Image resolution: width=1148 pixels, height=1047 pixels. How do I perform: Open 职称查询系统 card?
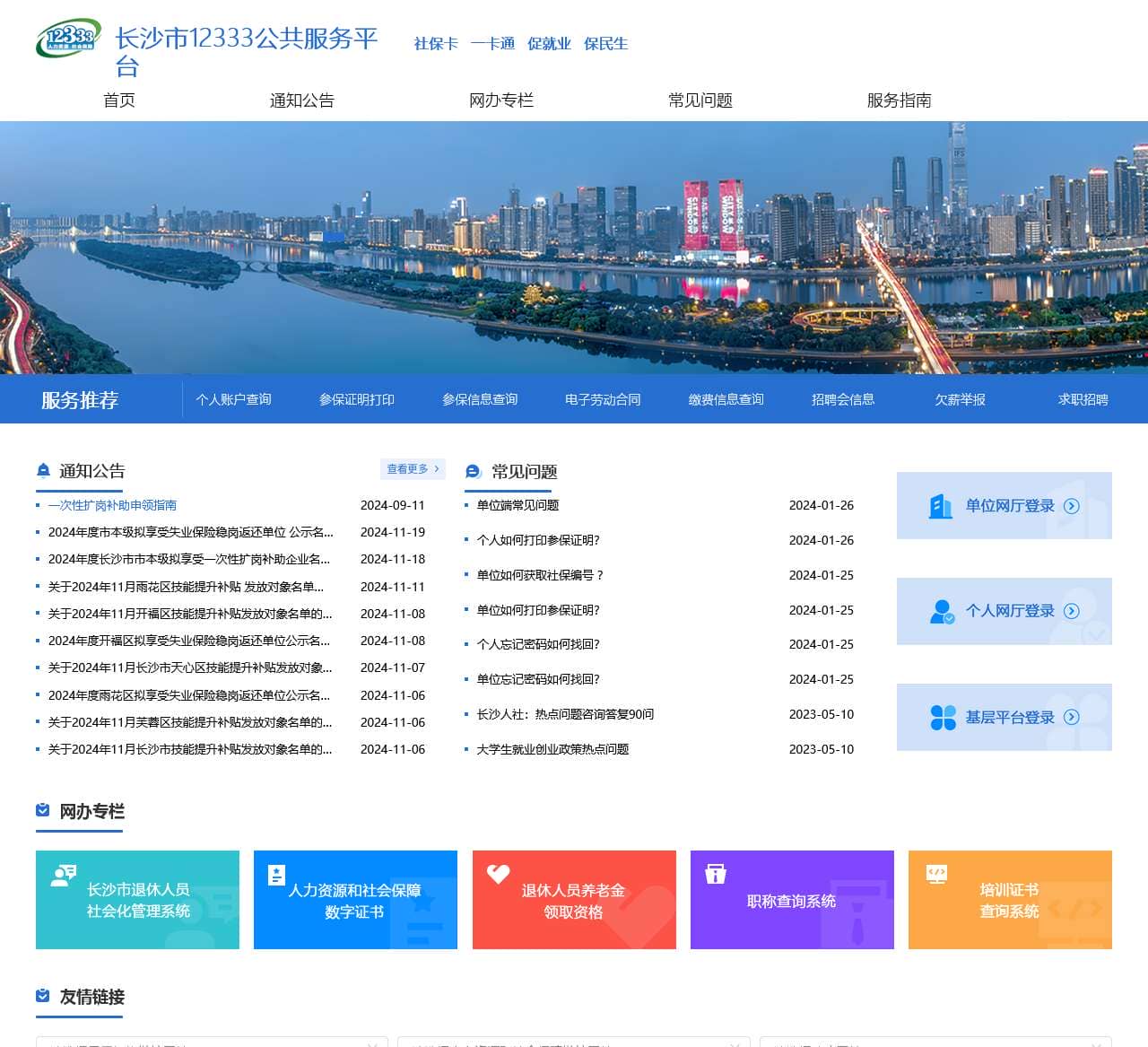[x=792, y=900]
